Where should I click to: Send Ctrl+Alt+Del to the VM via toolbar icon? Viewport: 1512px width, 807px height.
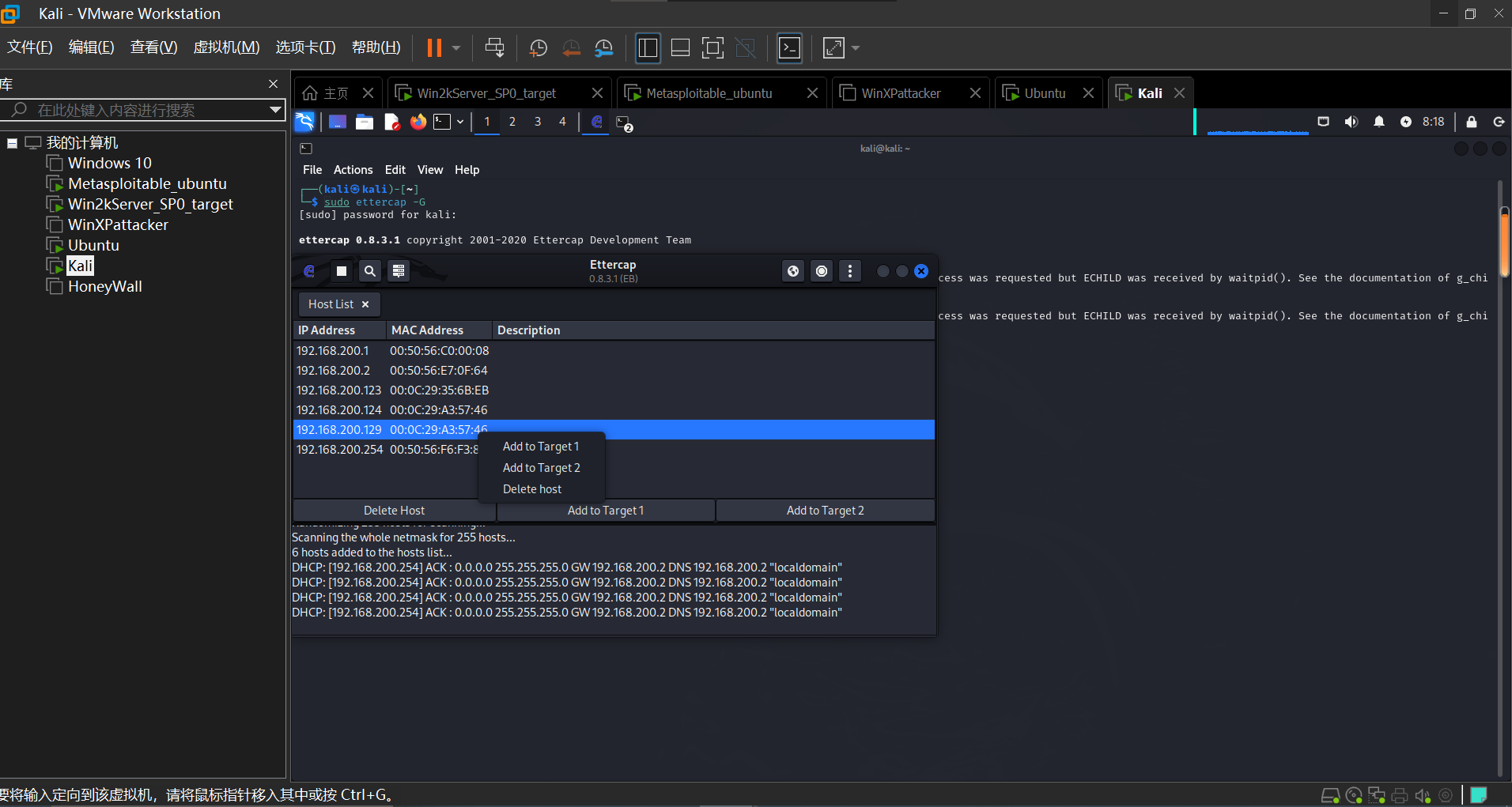495,47
